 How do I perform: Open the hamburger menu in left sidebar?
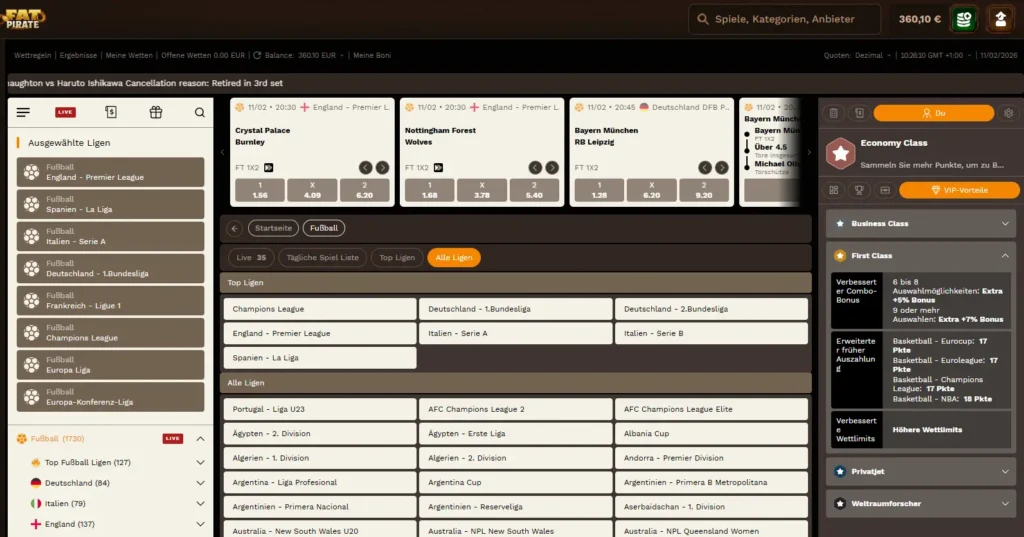click(24, 112)
